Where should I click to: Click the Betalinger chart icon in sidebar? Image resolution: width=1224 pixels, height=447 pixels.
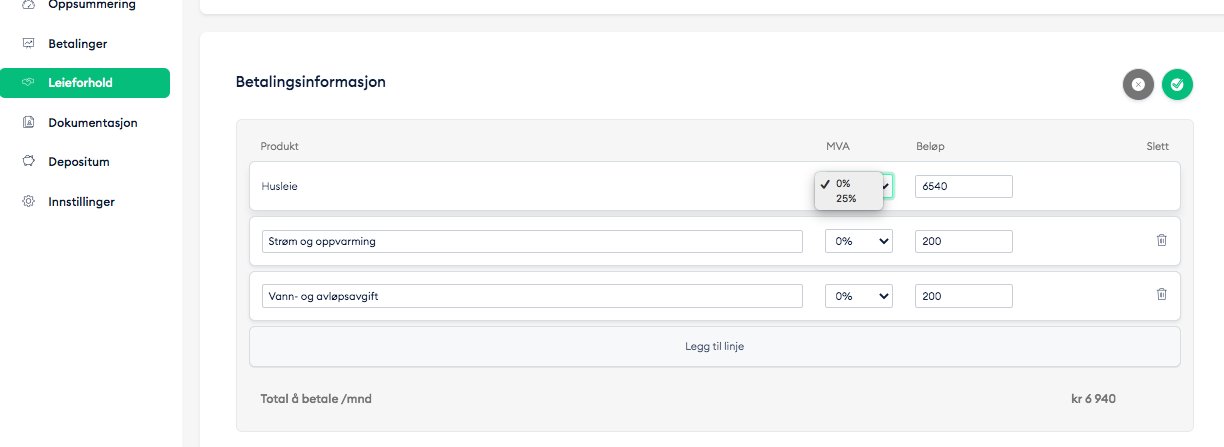(x=29, y=44)
